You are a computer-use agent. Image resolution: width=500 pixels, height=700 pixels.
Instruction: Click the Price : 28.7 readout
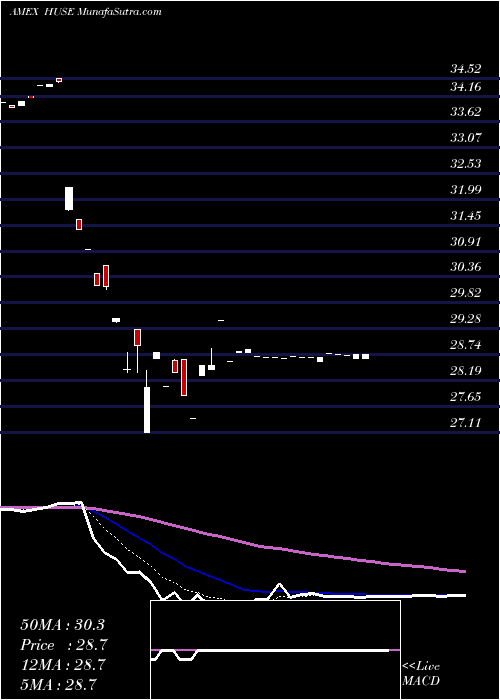coord(64,645)
